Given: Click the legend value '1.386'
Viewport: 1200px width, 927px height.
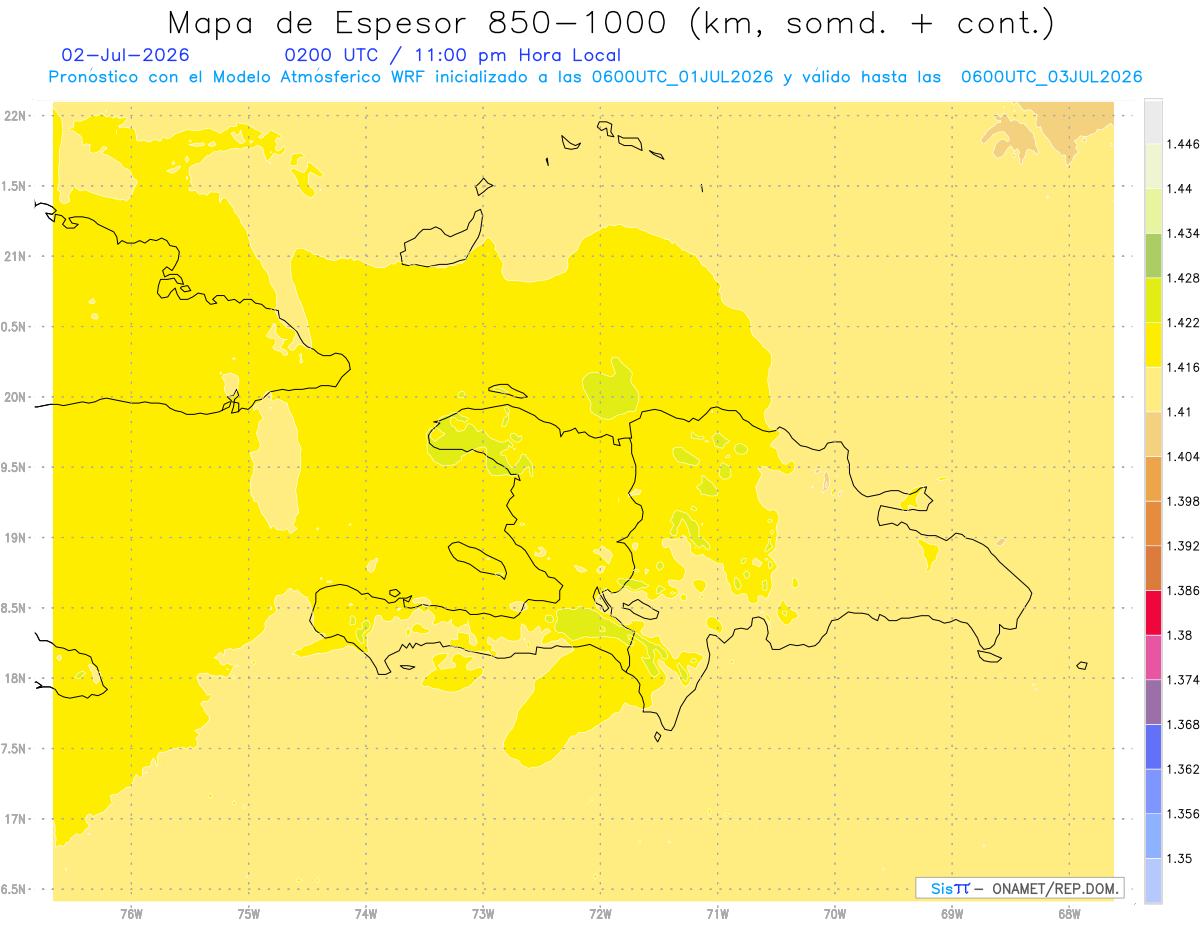Looking at the screenshot, I should point(1183,590).
